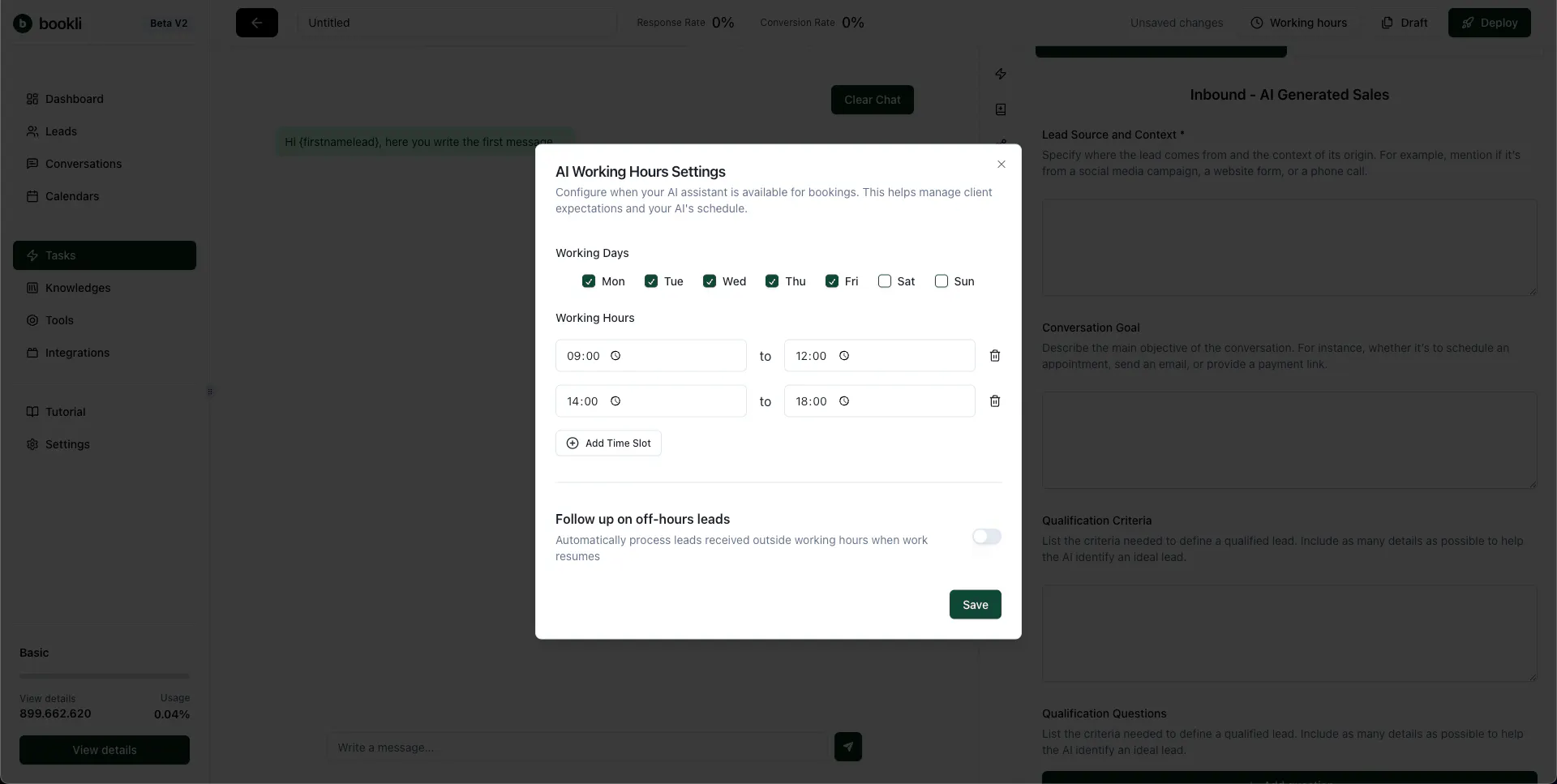Delete the 14:00 to 18:00 time slot

tap(995, 401)
